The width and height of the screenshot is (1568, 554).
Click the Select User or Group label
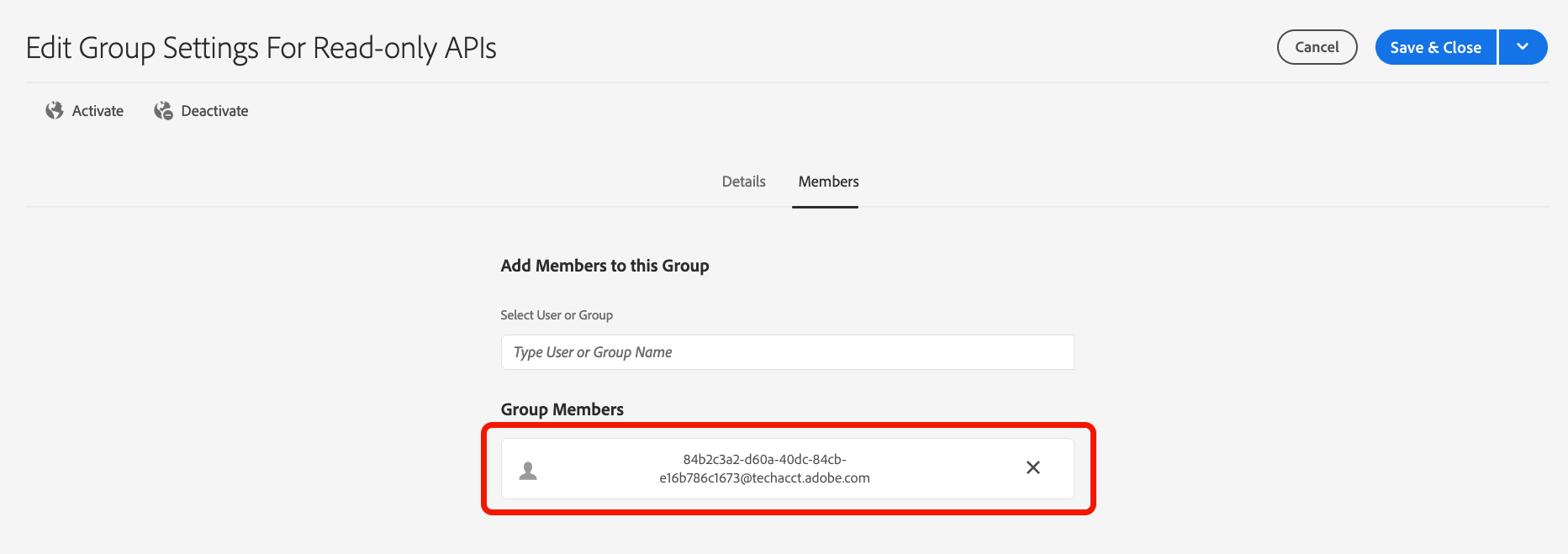coord(557,315)
